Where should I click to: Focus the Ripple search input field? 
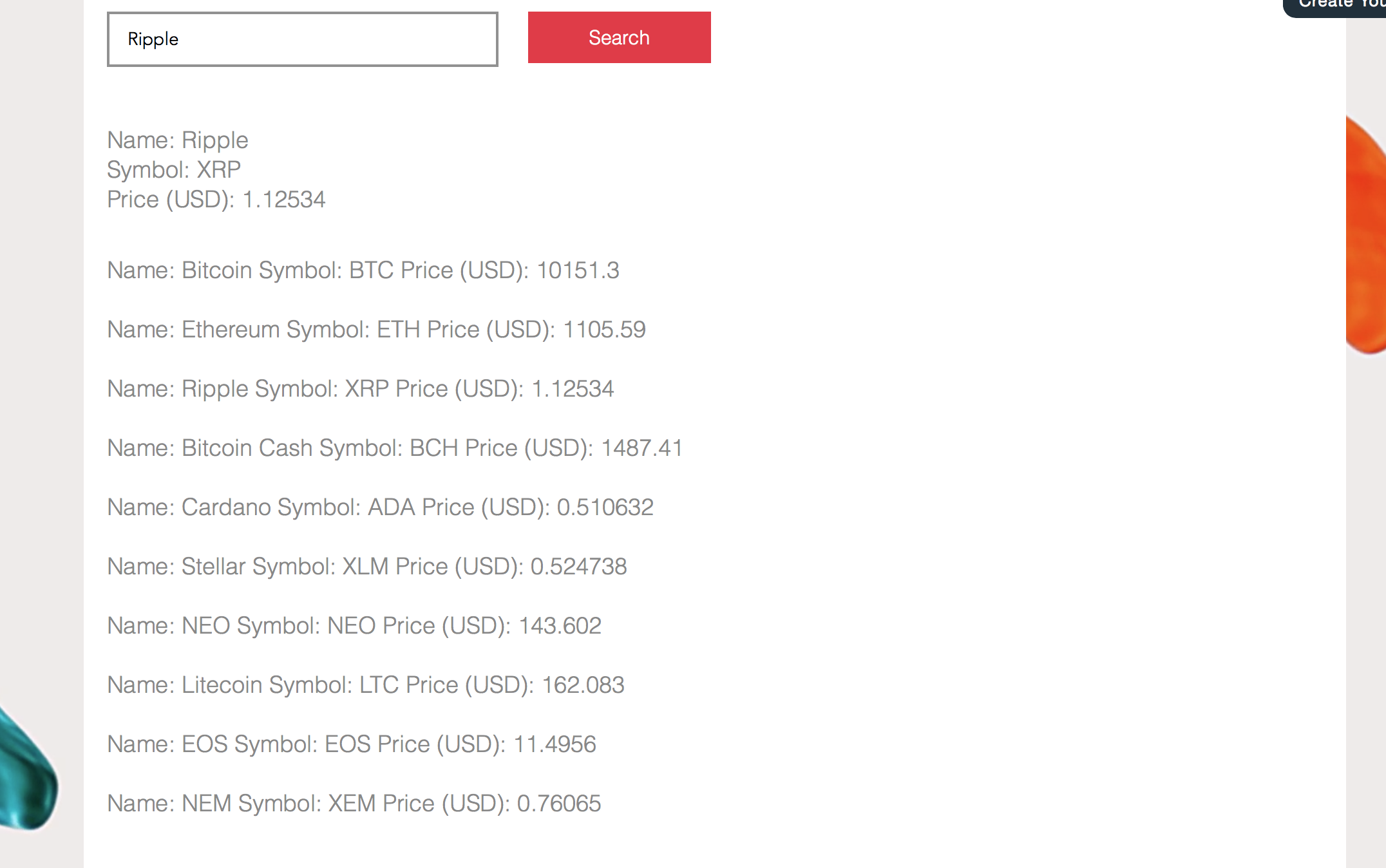pos(303,39)
